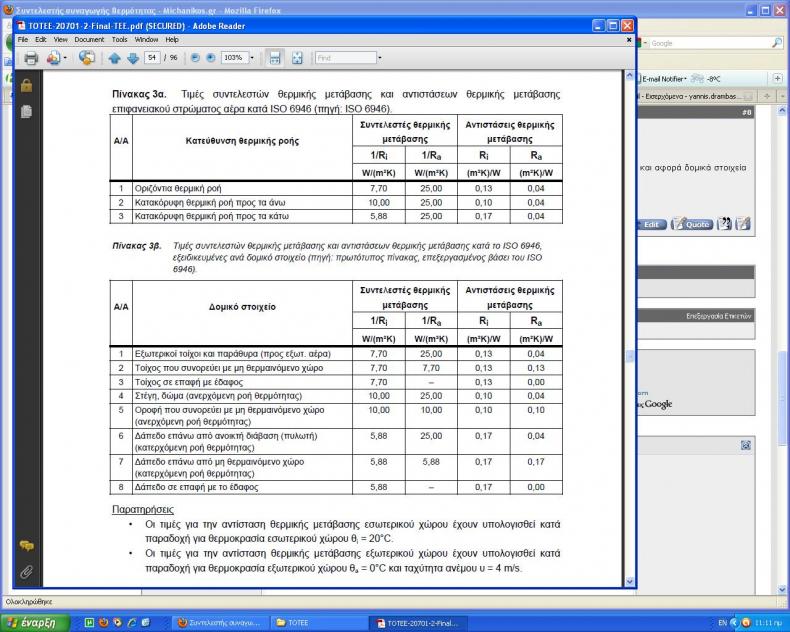Open the Tools menu
790x632 pixels.
119,39
